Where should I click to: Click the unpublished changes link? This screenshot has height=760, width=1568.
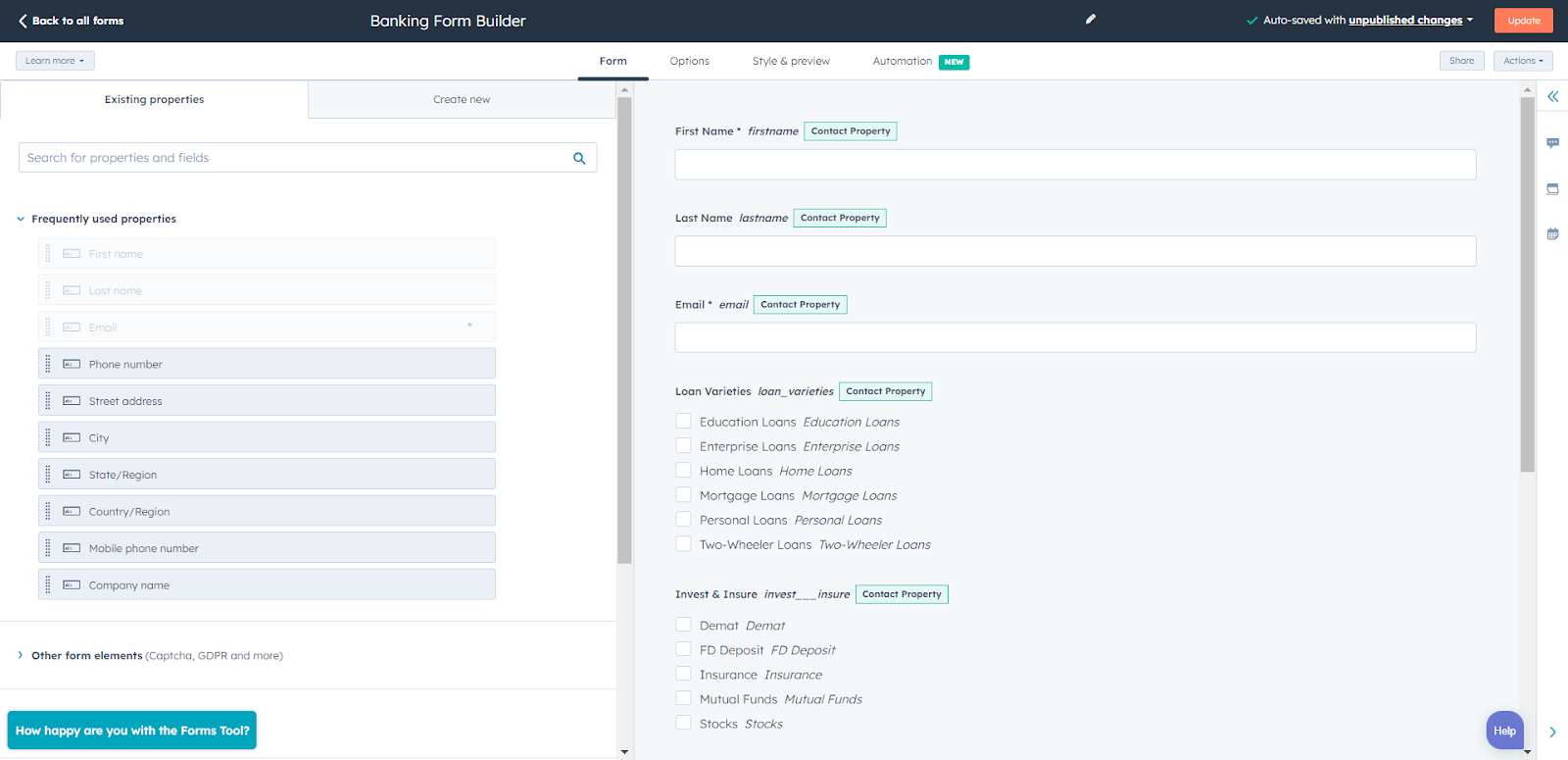pos(1405,20)
